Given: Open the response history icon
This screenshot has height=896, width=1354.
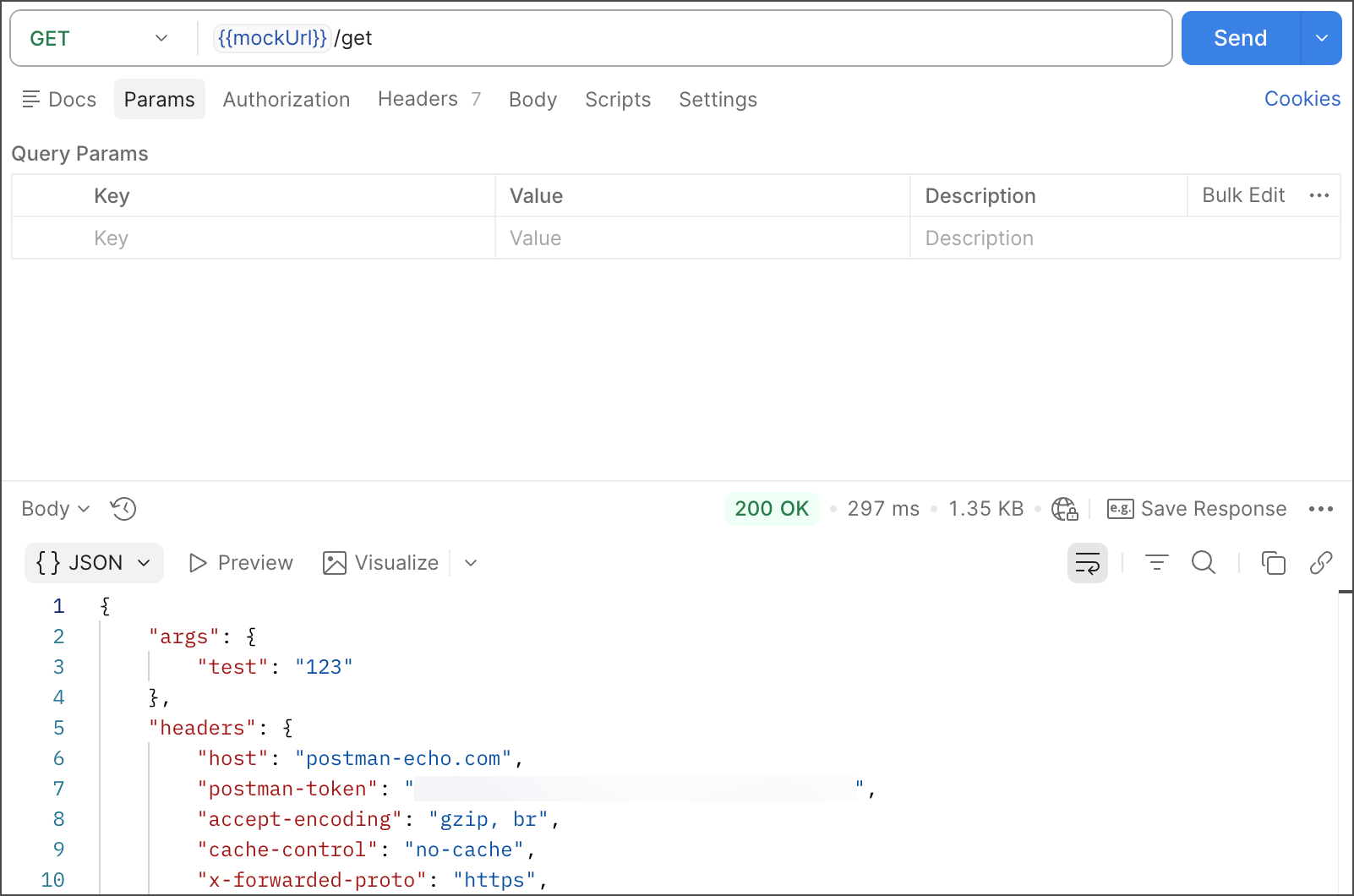Looking at the screenshot, I should pyautogui.click(x=123, y=509).
